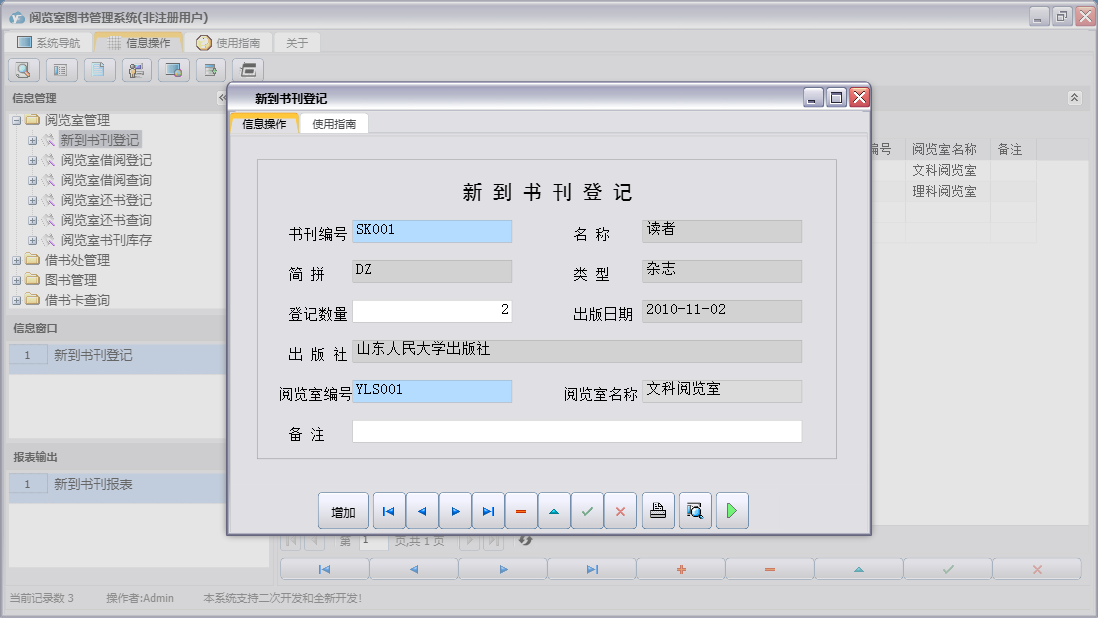Click the green checkmark save icon in dialog
The height and width of the screenshot is (618, 1098).
tap(587, 511)
